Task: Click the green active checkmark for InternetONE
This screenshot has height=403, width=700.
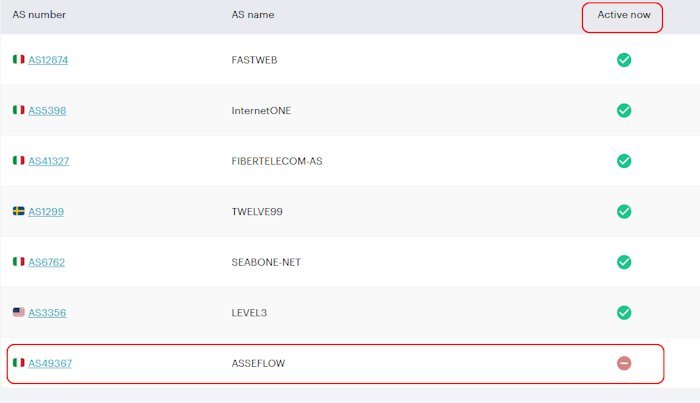Action: [624, 110]
